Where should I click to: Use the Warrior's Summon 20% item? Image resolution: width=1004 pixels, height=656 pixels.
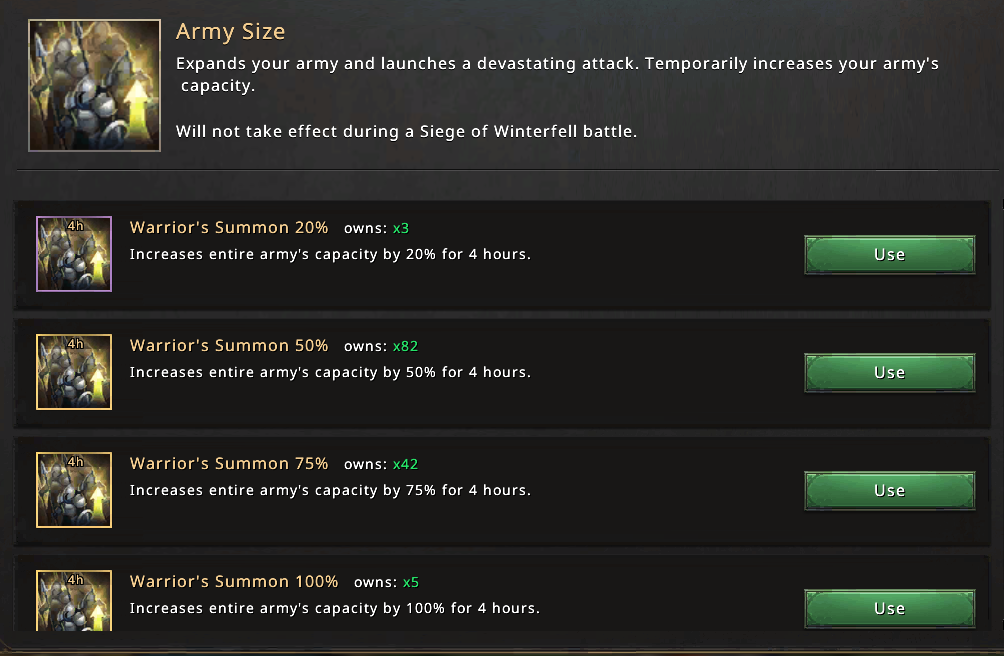point(889,254)
